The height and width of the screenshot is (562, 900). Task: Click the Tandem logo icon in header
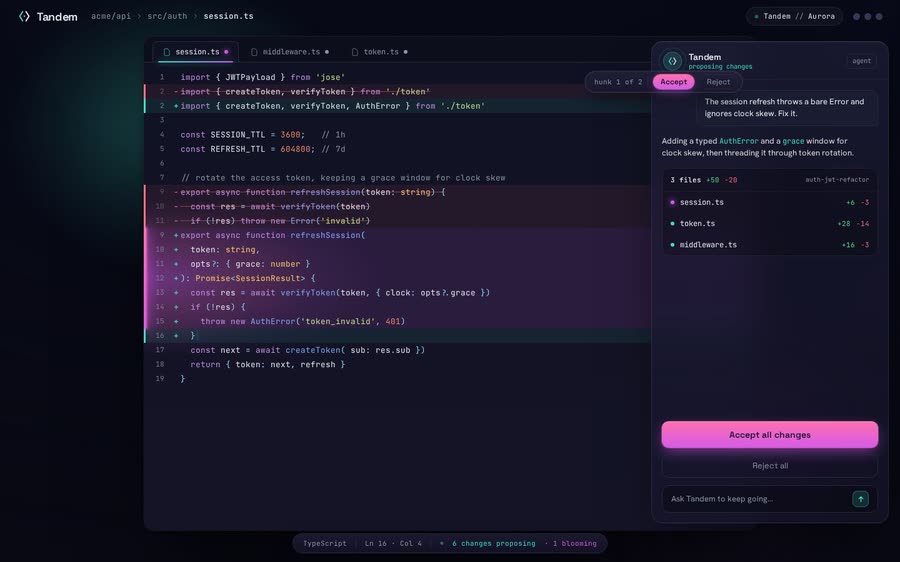pyautogui.click(x=24, y=16)
